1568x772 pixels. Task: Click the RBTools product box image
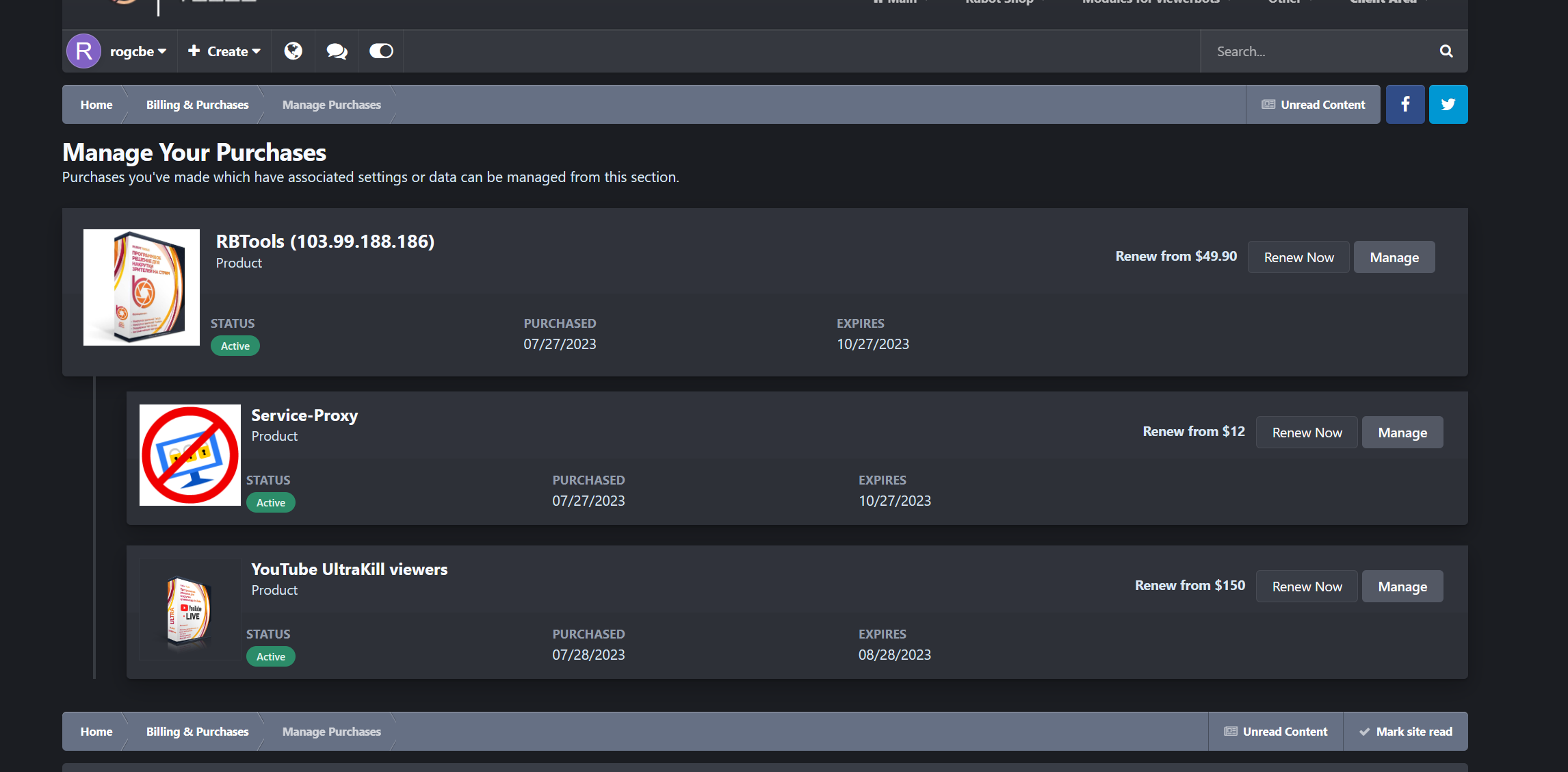pyautogui.click(x=142, y=287)
